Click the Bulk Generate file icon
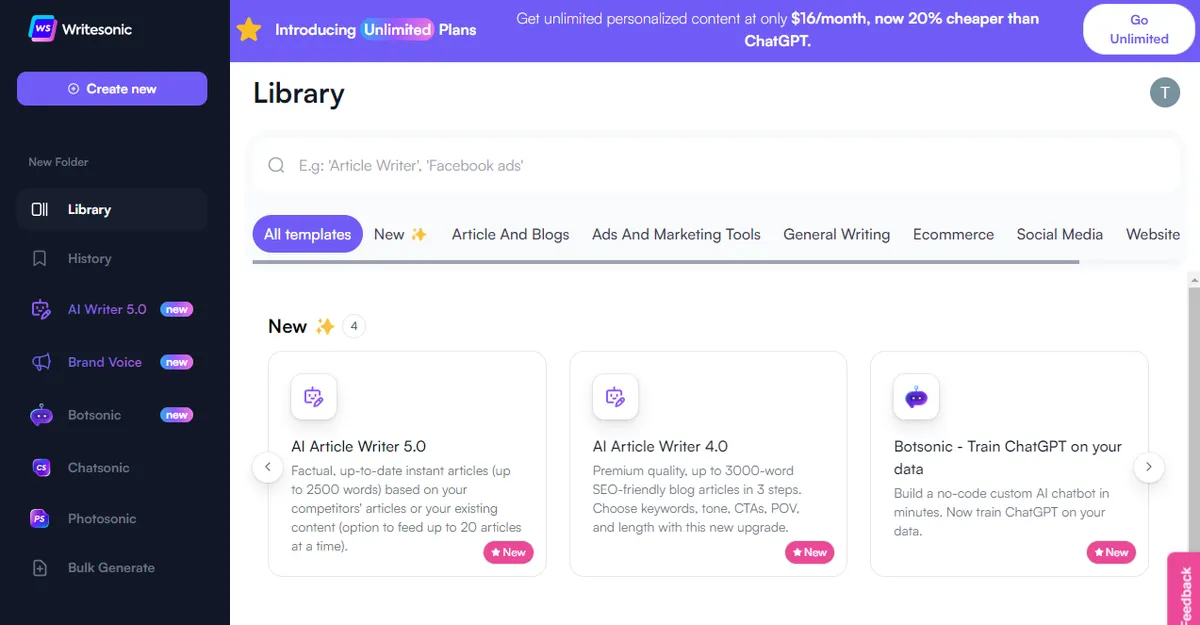The width and height of the screenshot is (1200, 625). pyautogui.click(x=40, y=568)
